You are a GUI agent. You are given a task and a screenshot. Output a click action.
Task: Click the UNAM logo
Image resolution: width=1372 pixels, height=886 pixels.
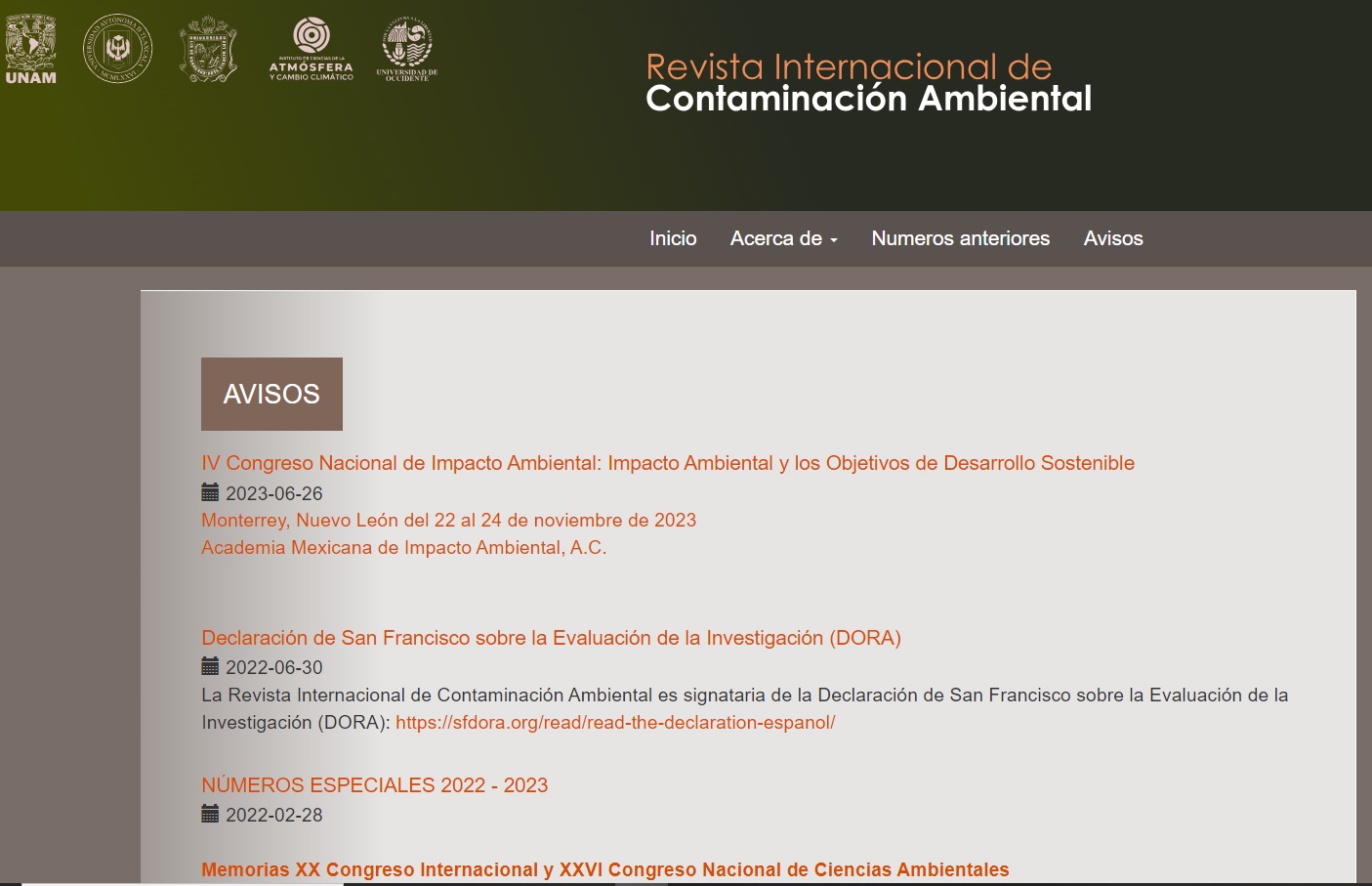tap(30, 49)
